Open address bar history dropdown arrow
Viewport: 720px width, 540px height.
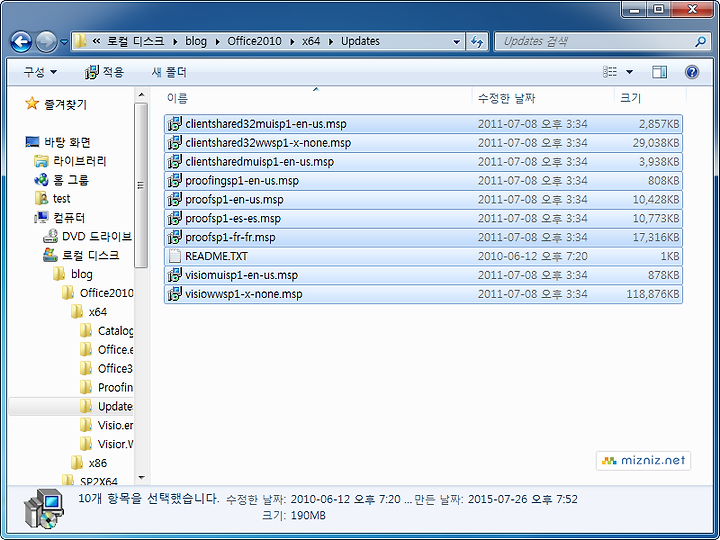[456, 42]
